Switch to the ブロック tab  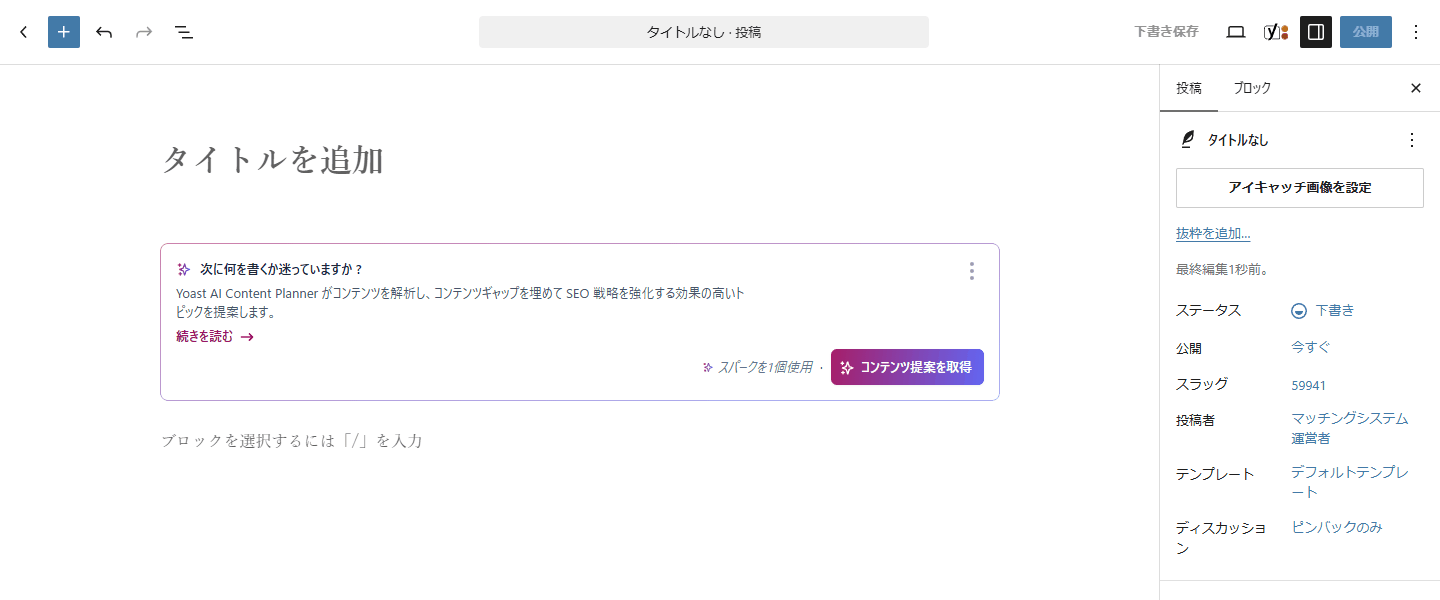coord(1252,88)
